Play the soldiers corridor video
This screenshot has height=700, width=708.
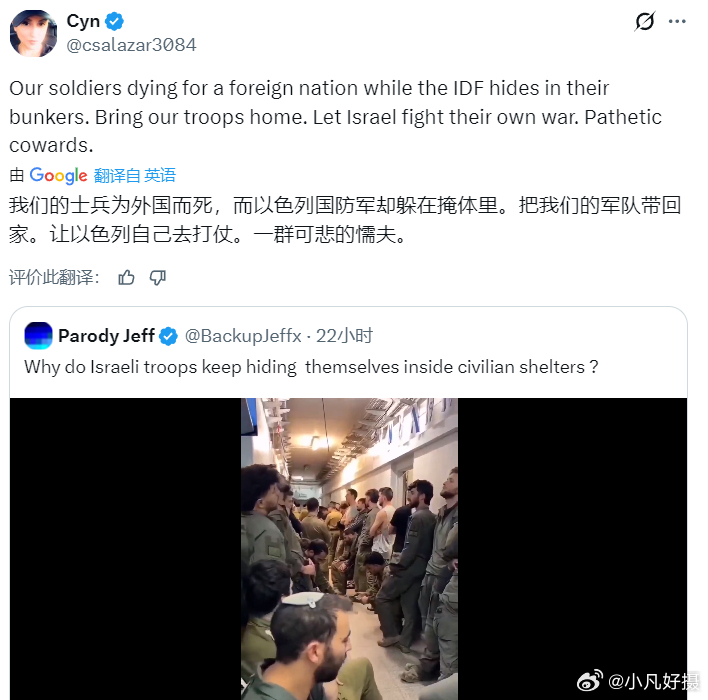(349, 548)
